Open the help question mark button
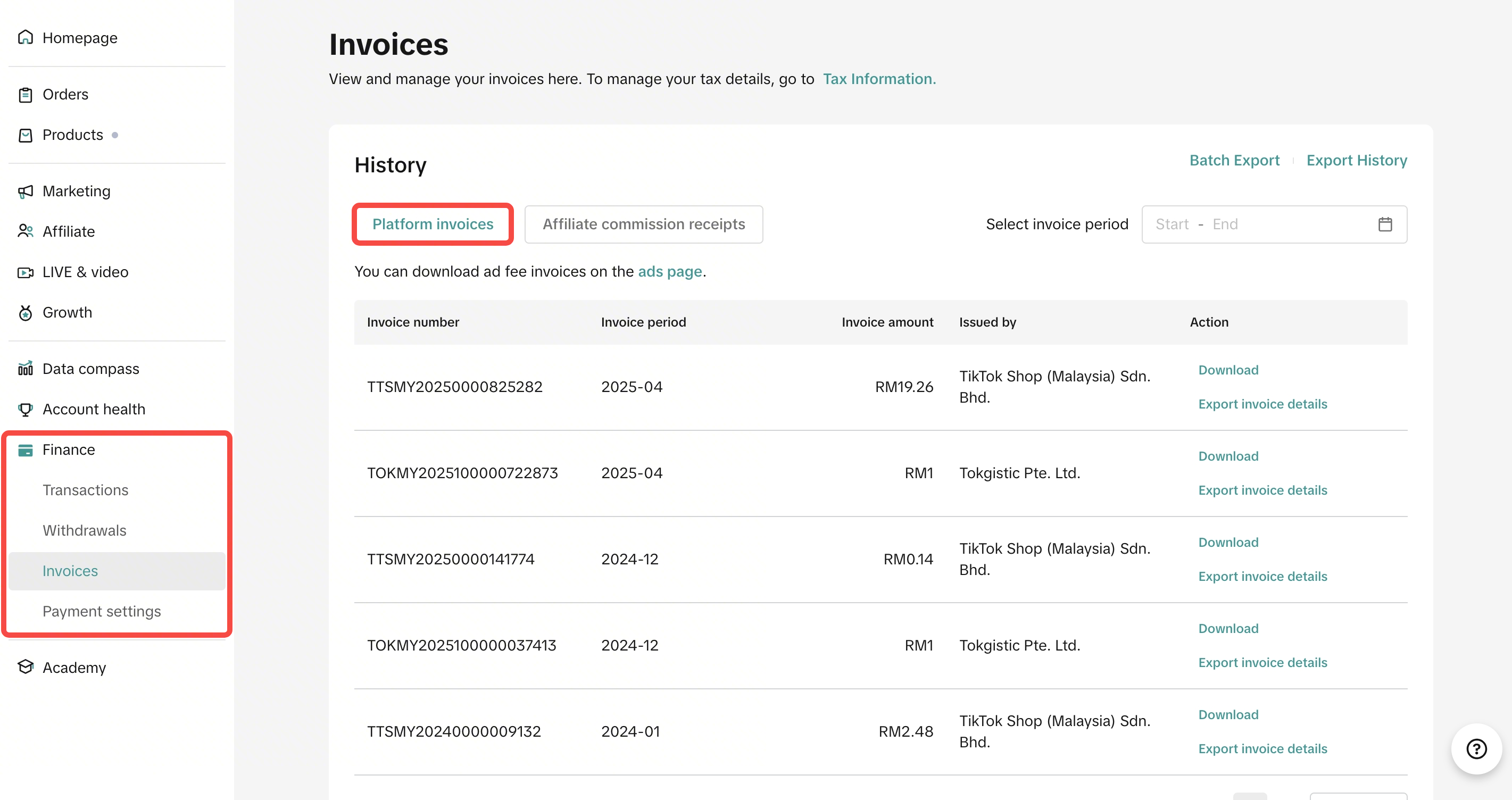This screenshot has height=800, width=1512. tap(1476, 748)
